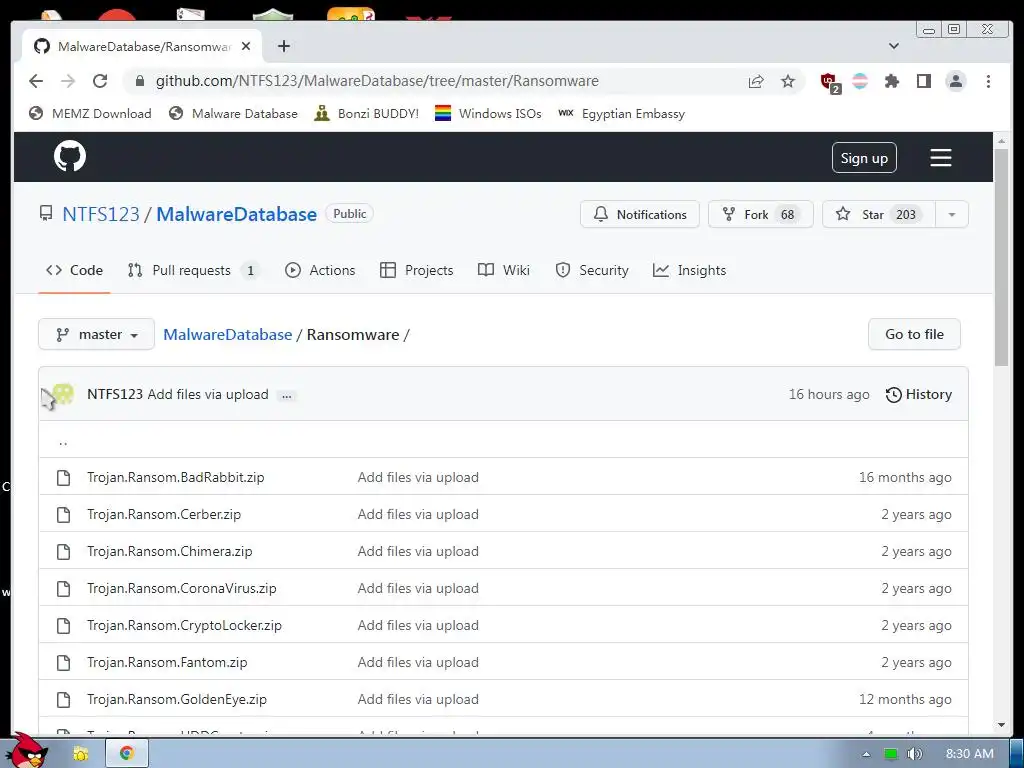This screenshot has height=768, width=1024.
Task: Click the volume speaker tray icon
Action: pos(914,754)
